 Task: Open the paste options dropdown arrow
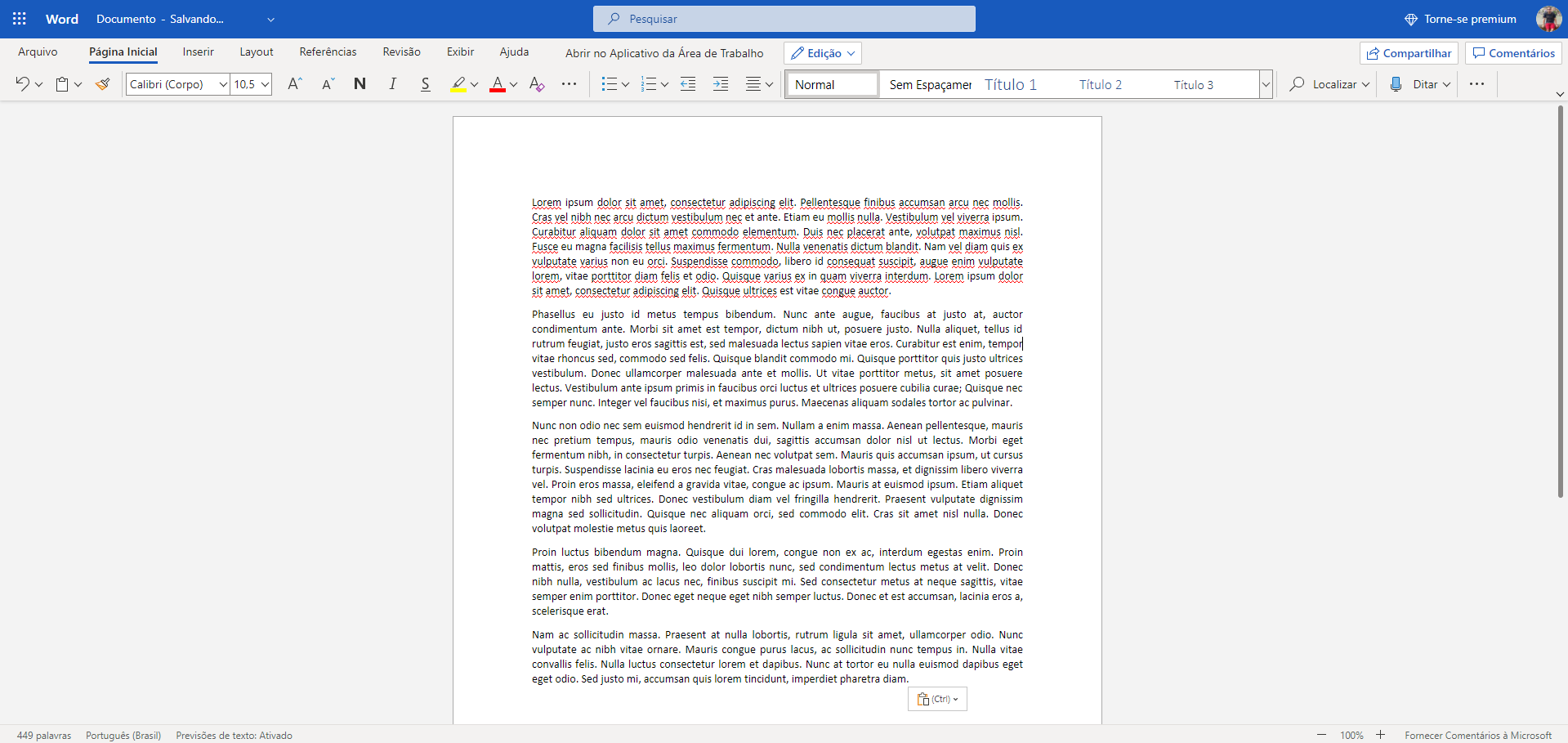[x=78, y=84]
